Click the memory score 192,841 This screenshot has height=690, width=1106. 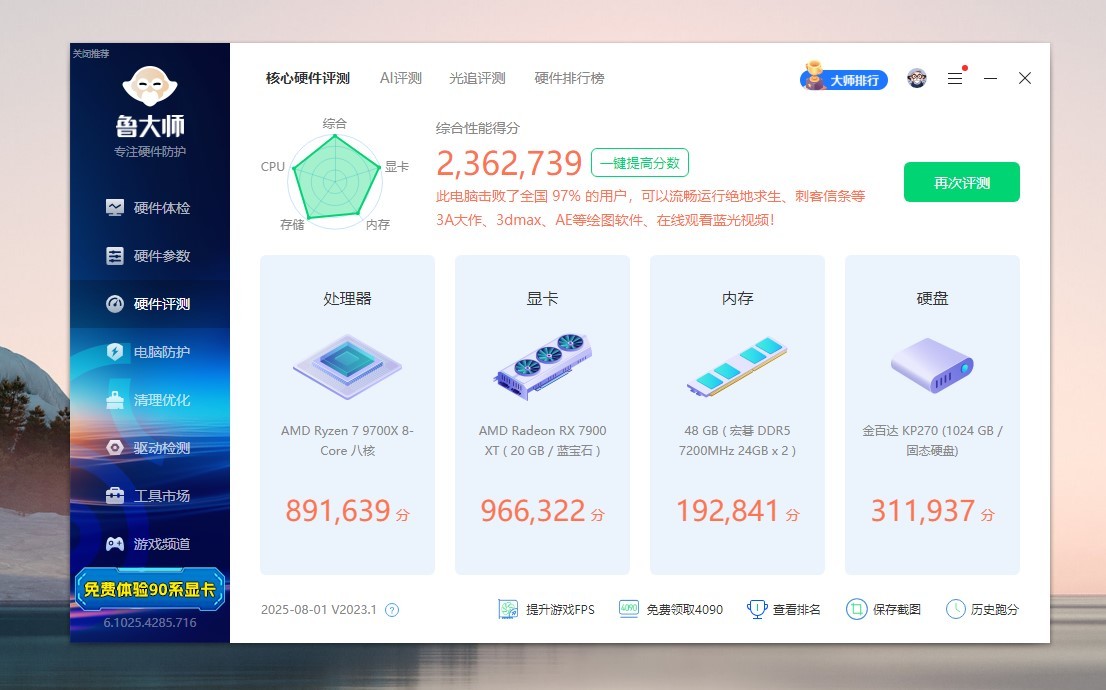[x=727, y=510]
